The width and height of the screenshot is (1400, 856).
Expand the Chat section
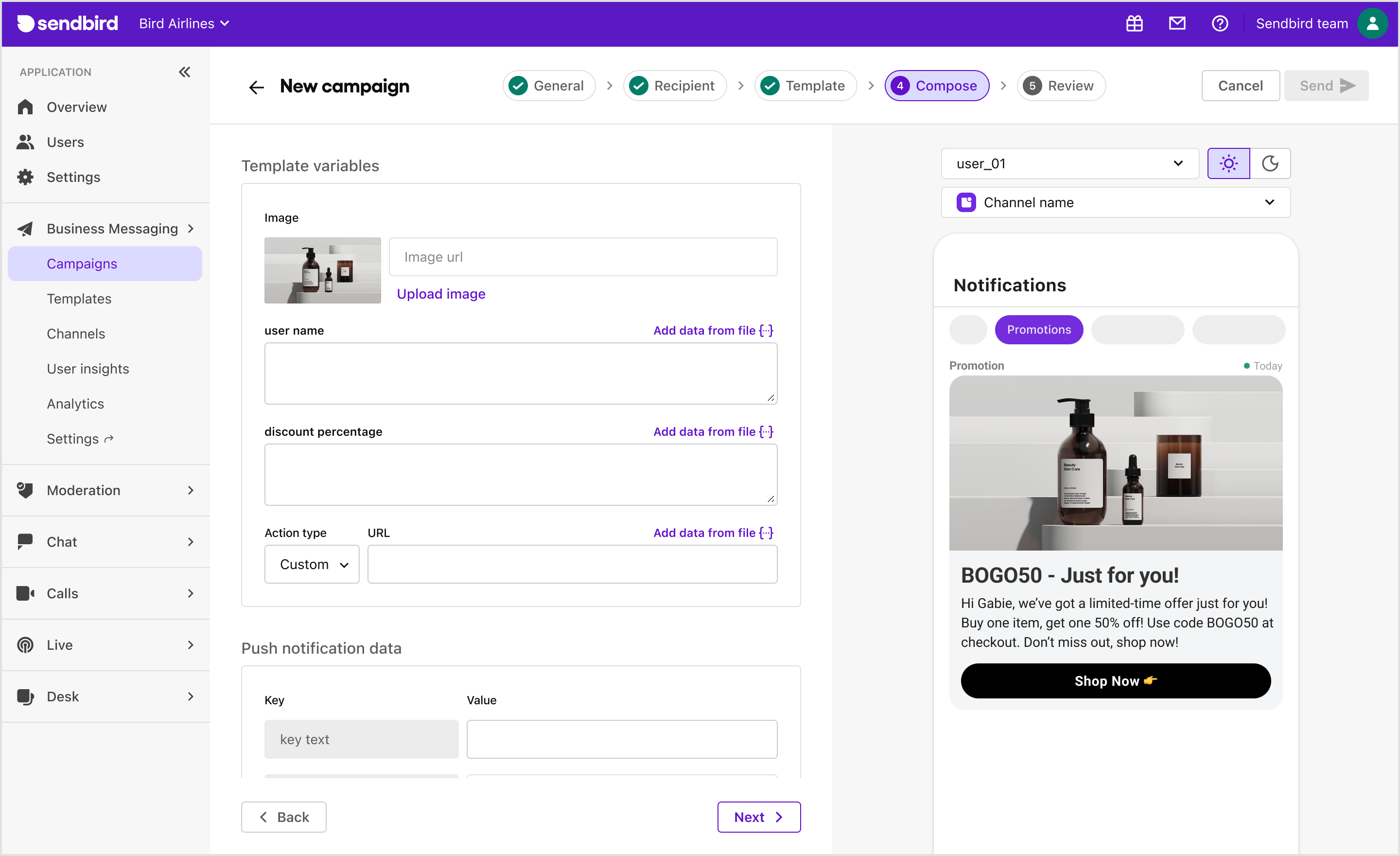[x=105, y=542]
